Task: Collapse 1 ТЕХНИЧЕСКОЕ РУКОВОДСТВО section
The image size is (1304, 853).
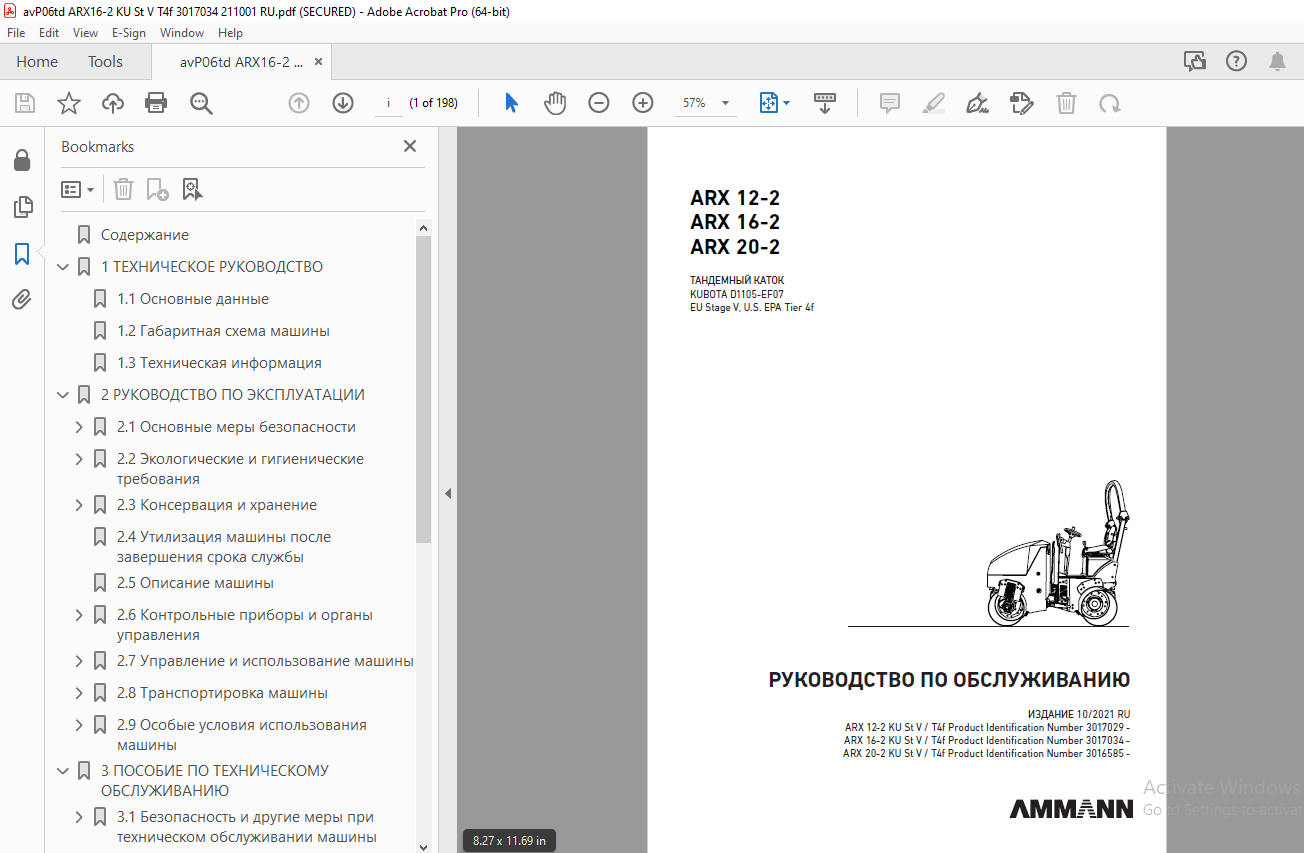Action: pos(63,267)
